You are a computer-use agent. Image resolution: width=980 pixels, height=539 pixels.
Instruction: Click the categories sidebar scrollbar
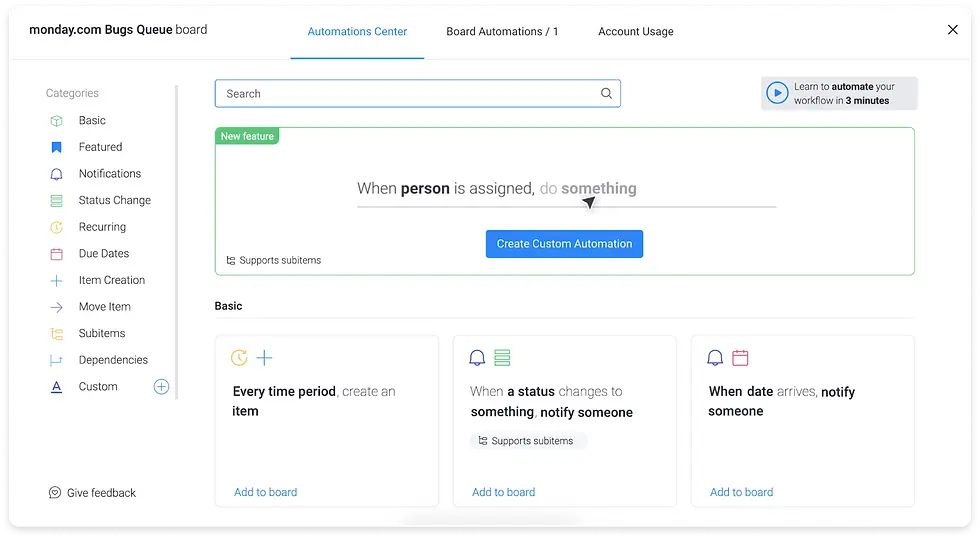coord(177,240)
